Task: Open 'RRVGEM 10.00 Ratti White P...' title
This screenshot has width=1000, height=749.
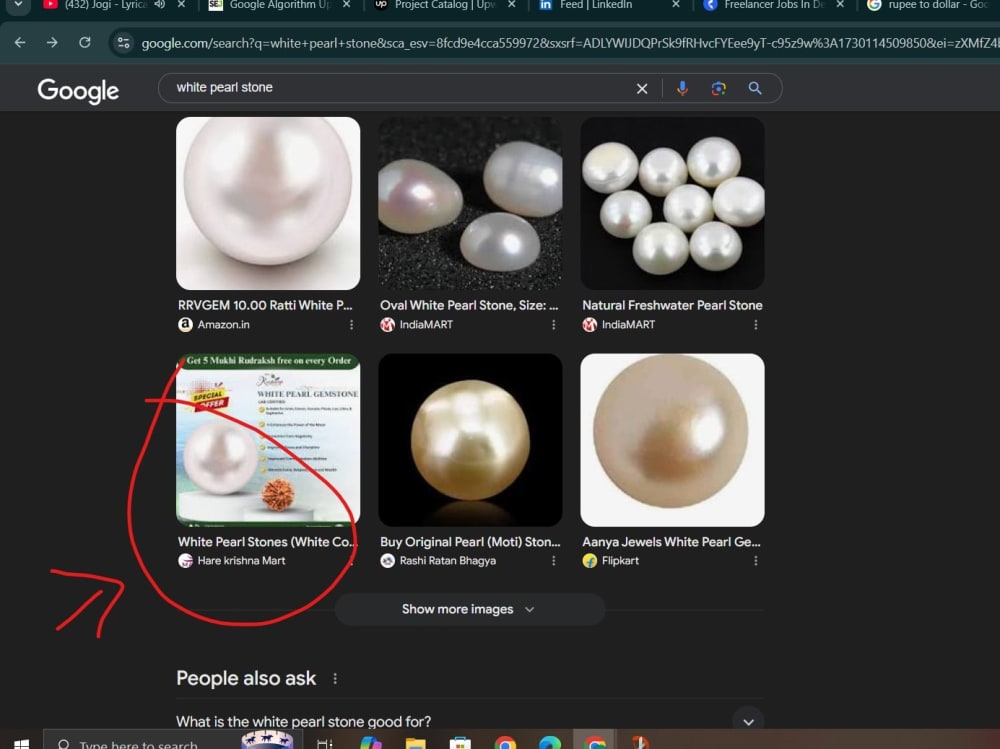Action: click(x=265, y=305)
